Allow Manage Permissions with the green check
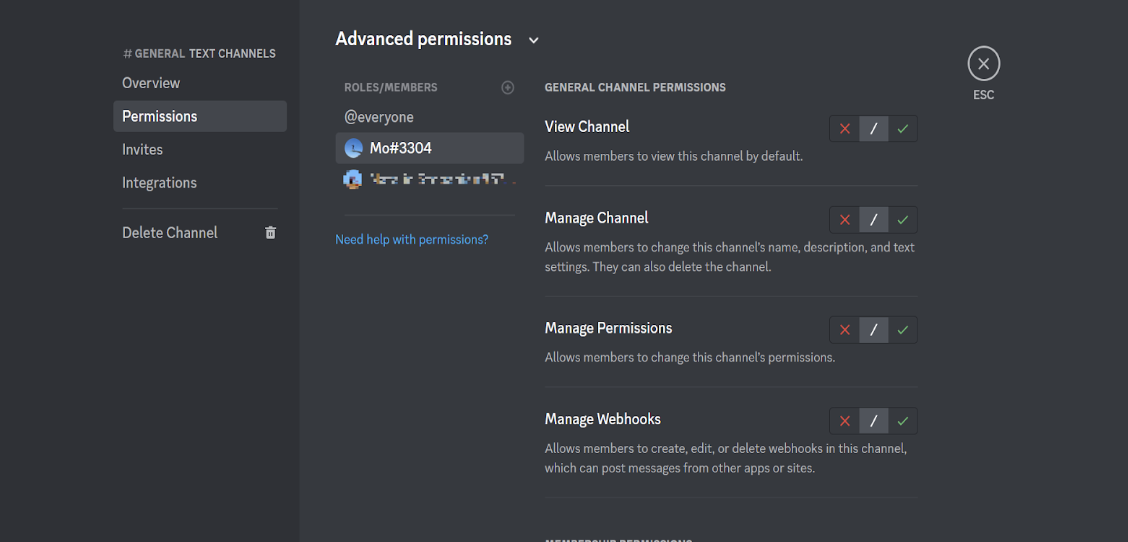The width and height of the screenshot is (1128, 542). coord(903,330)
